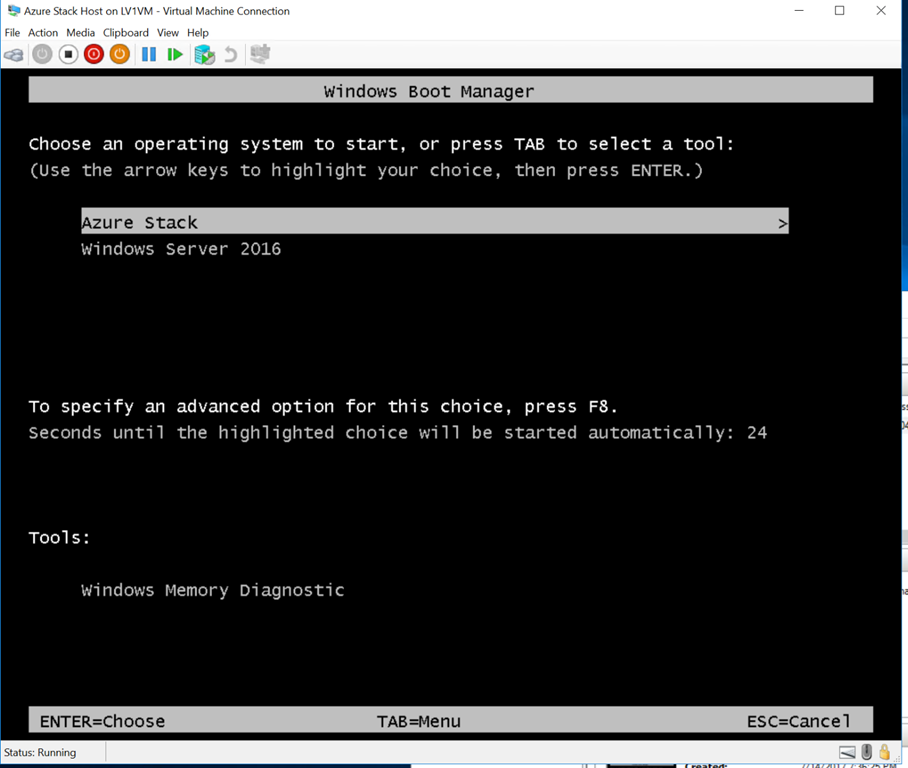Click the Enhanced Session toolbar icon

[x=260, y=54]
